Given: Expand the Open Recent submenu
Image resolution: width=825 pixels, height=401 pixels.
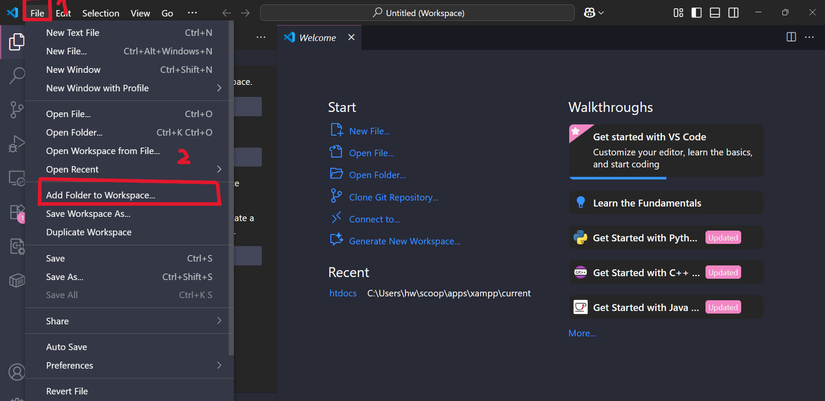Looking at the screenshot, I should (127, 169).
